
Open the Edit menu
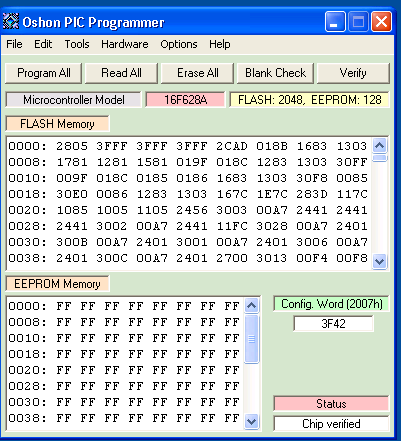(43, 44)
